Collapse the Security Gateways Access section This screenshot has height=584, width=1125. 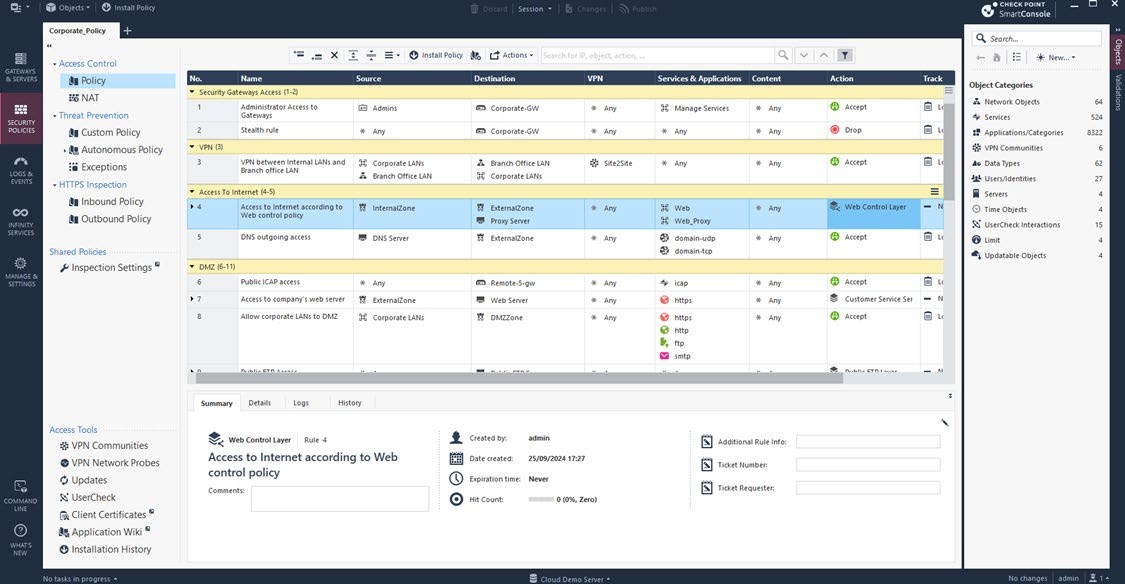click(x=192, y=92)
